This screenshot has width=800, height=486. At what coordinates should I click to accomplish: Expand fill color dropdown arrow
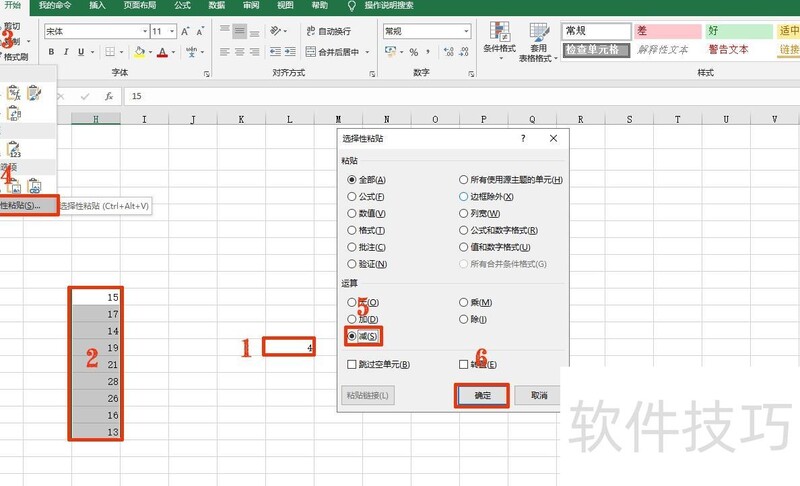(x=150, y=52)
